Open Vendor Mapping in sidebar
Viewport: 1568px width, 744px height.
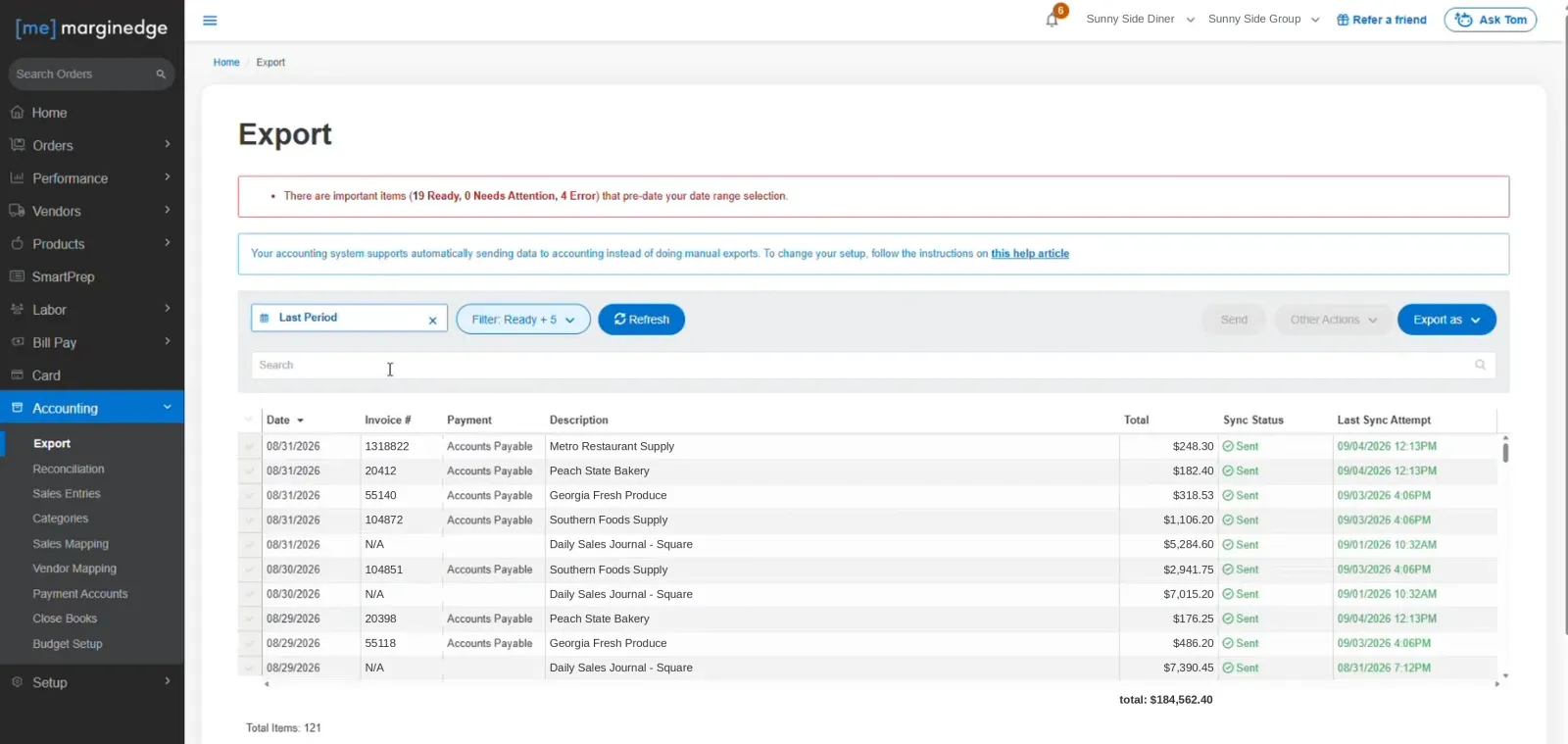pos(74,569)
